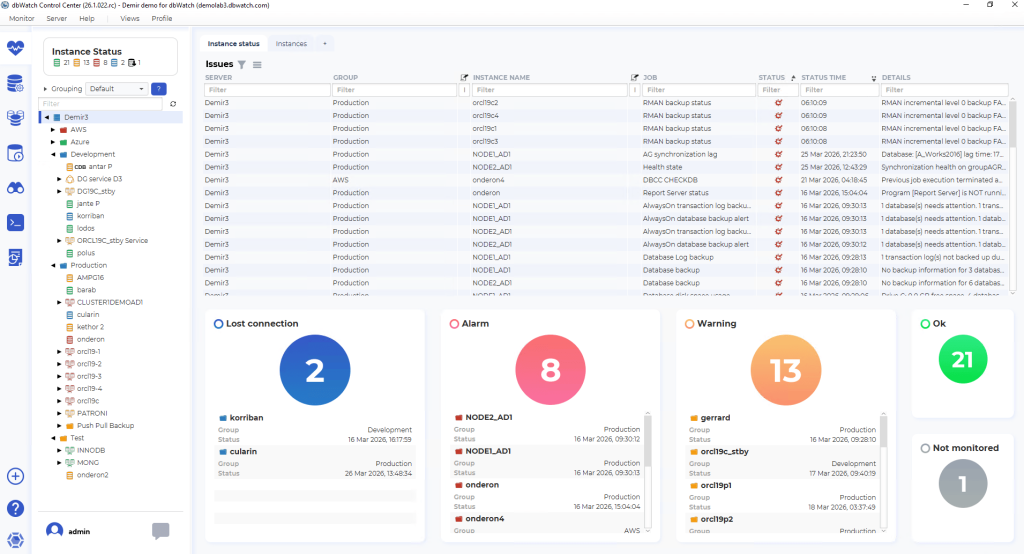Click the SERVER column filter field
This screenshot has width=1024, height=554.
(266, 90)
